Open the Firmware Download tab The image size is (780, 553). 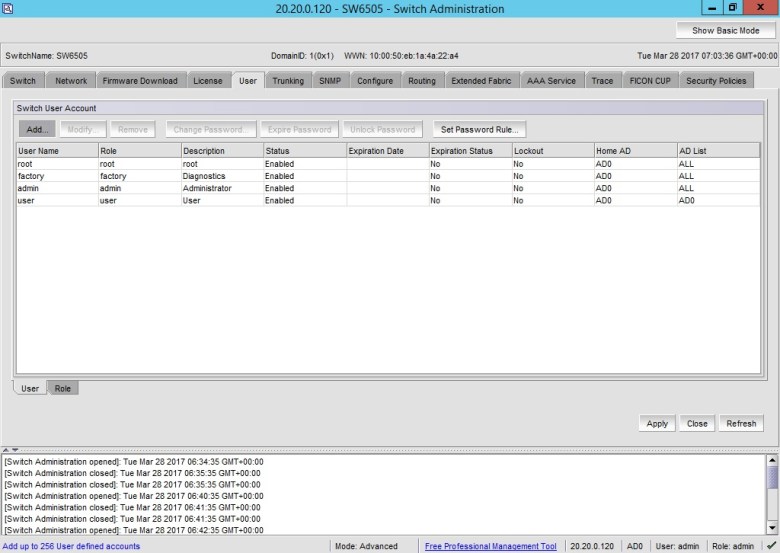point(139,81)
